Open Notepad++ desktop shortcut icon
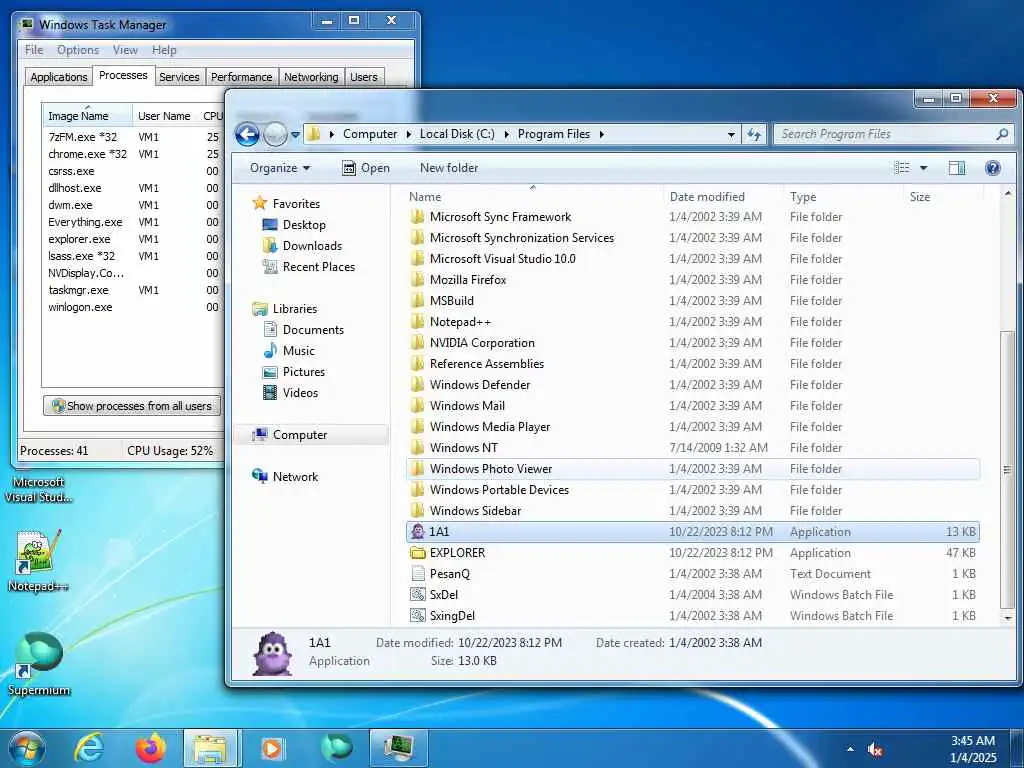1024x768 pixels. [x=39, y=550]
